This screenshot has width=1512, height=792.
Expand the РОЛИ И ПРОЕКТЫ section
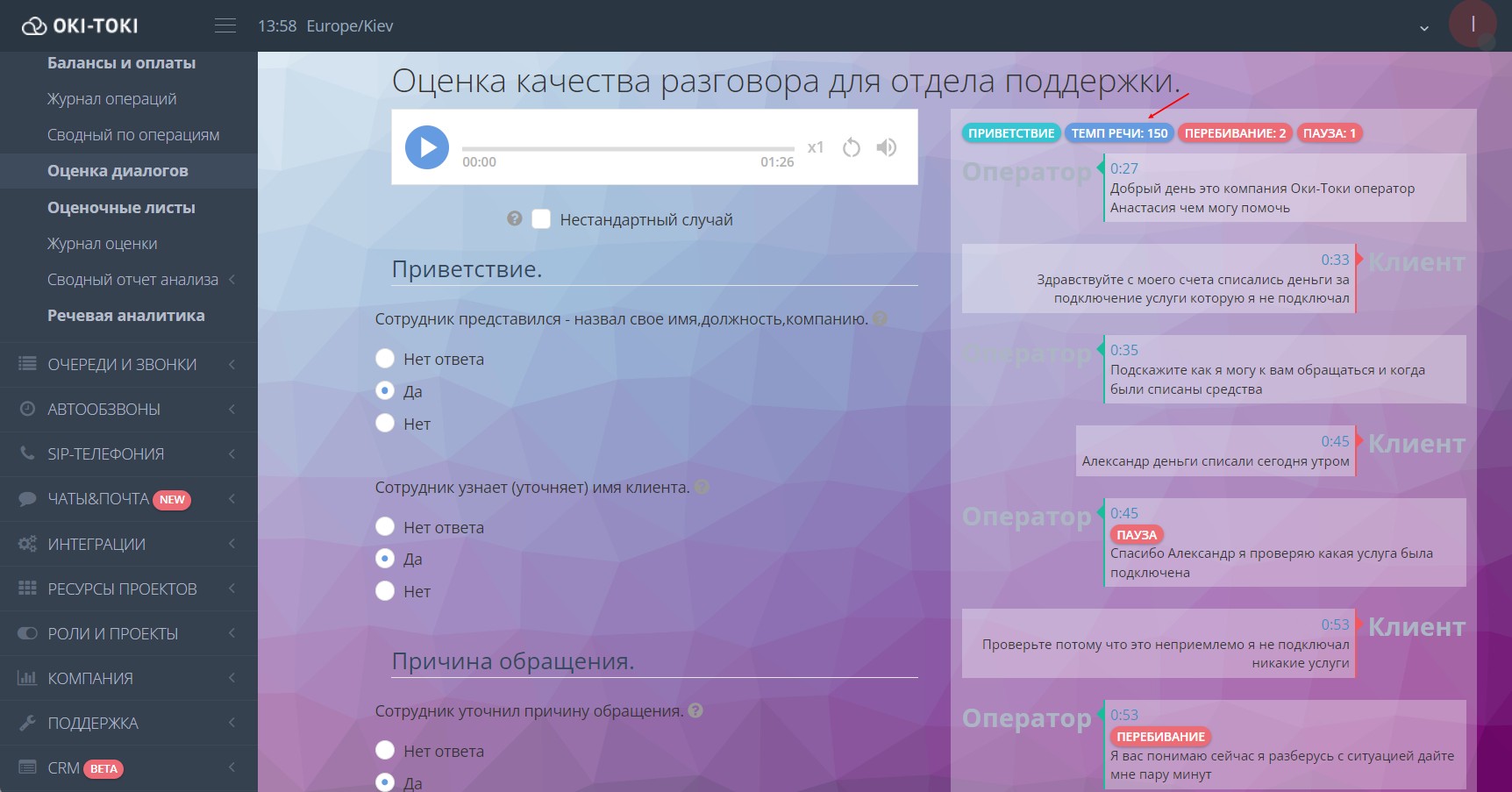pyautogui.click(x=231, y=632)
